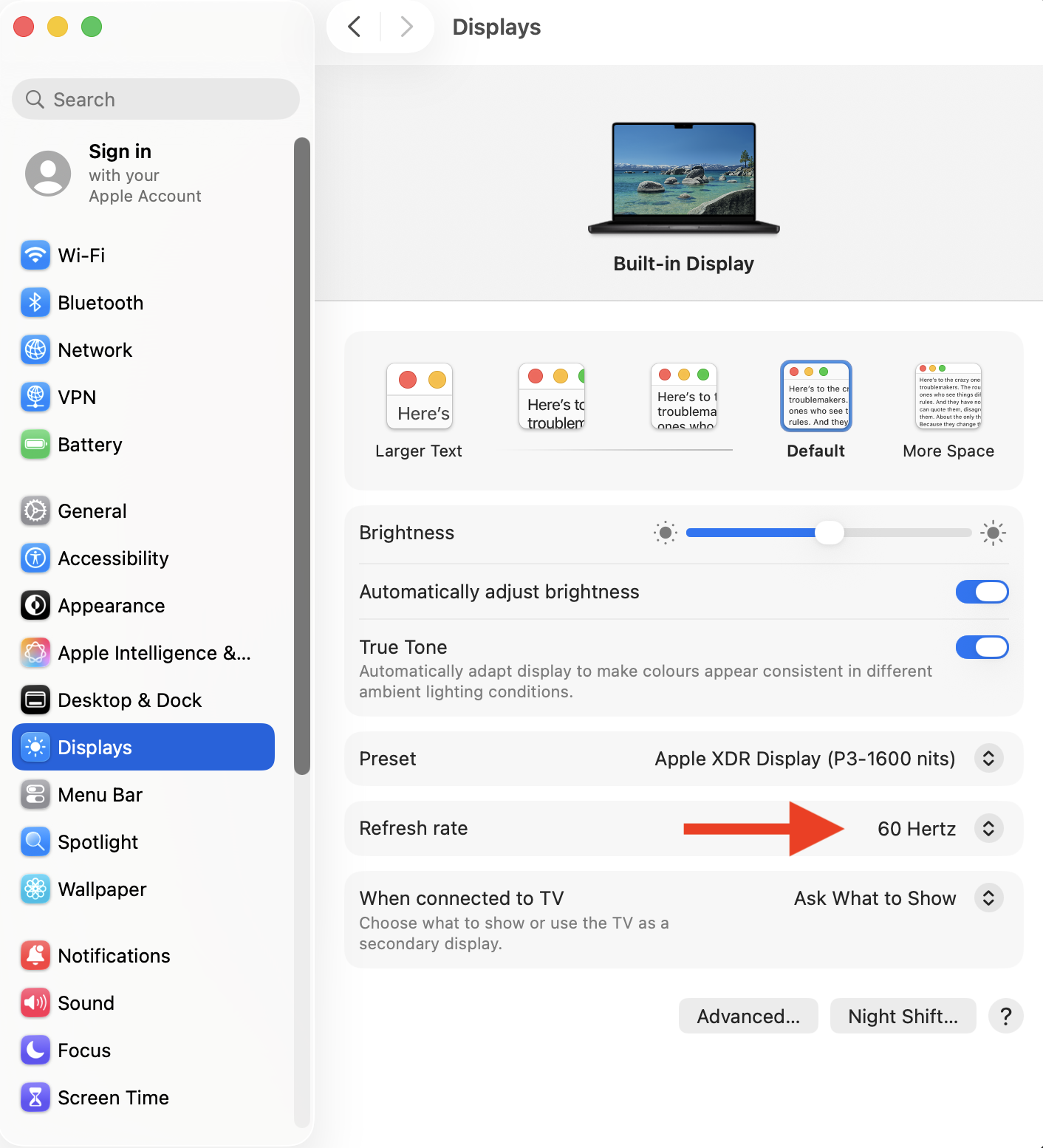Open the Screen Time hourglass icon
This screenshot has width=1043, height=1148.
pyautogui.click(x=35, y=1098)
